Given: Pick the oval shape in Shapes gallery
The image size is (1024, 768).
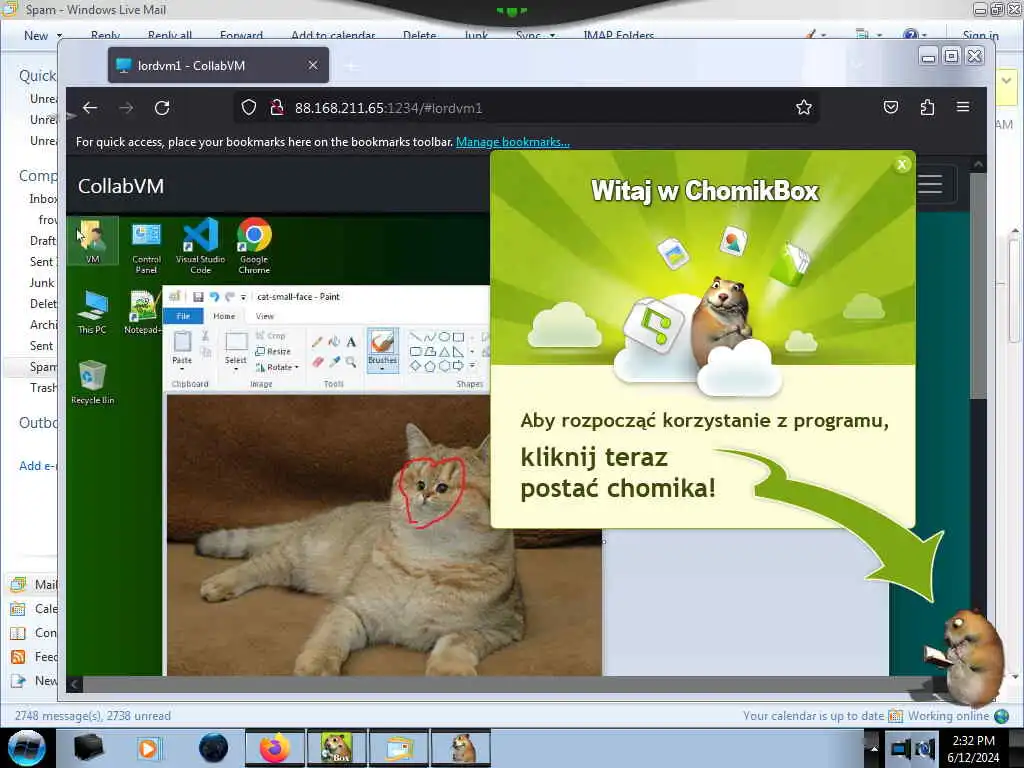Looking at the screenshot, I should 444,337.
